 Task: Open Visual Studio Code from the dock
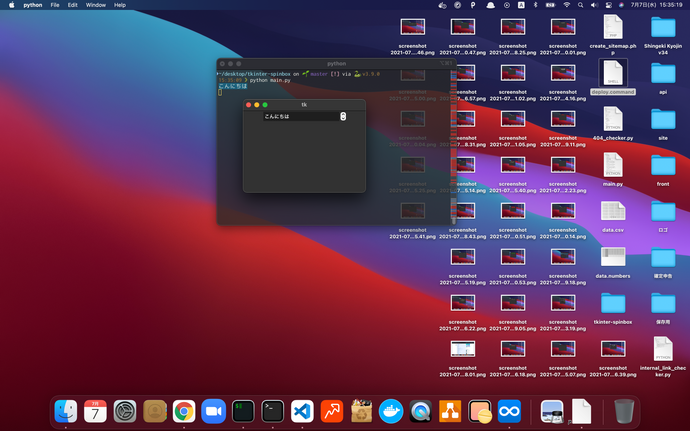pyautogui.click(x=301, y=411)
